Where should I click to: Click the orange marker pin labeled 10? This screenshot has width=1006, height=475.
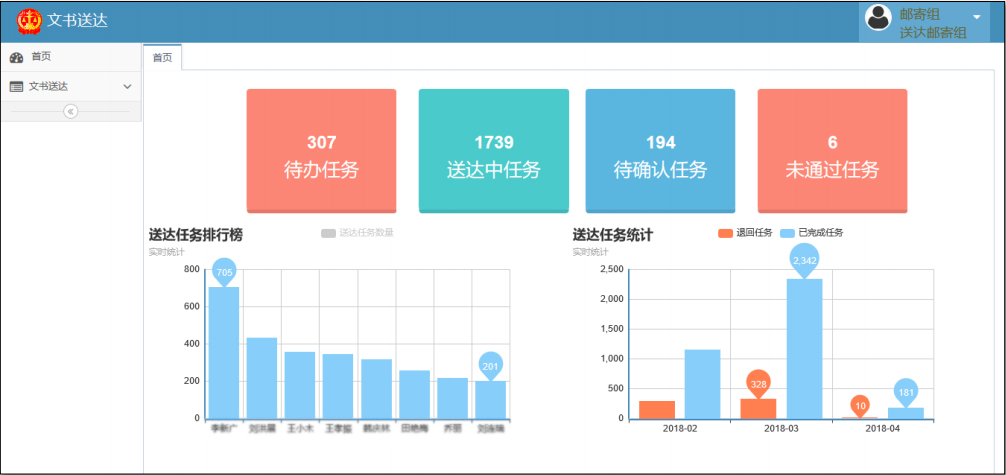click(860, 405)
